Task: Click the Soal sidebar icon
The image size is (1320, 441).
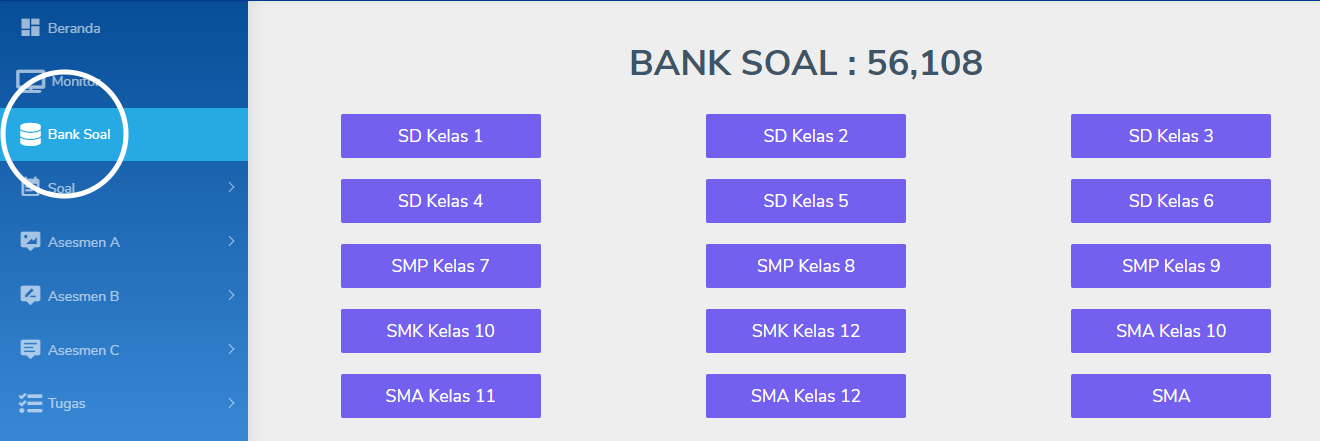Action: click(30, 187)
